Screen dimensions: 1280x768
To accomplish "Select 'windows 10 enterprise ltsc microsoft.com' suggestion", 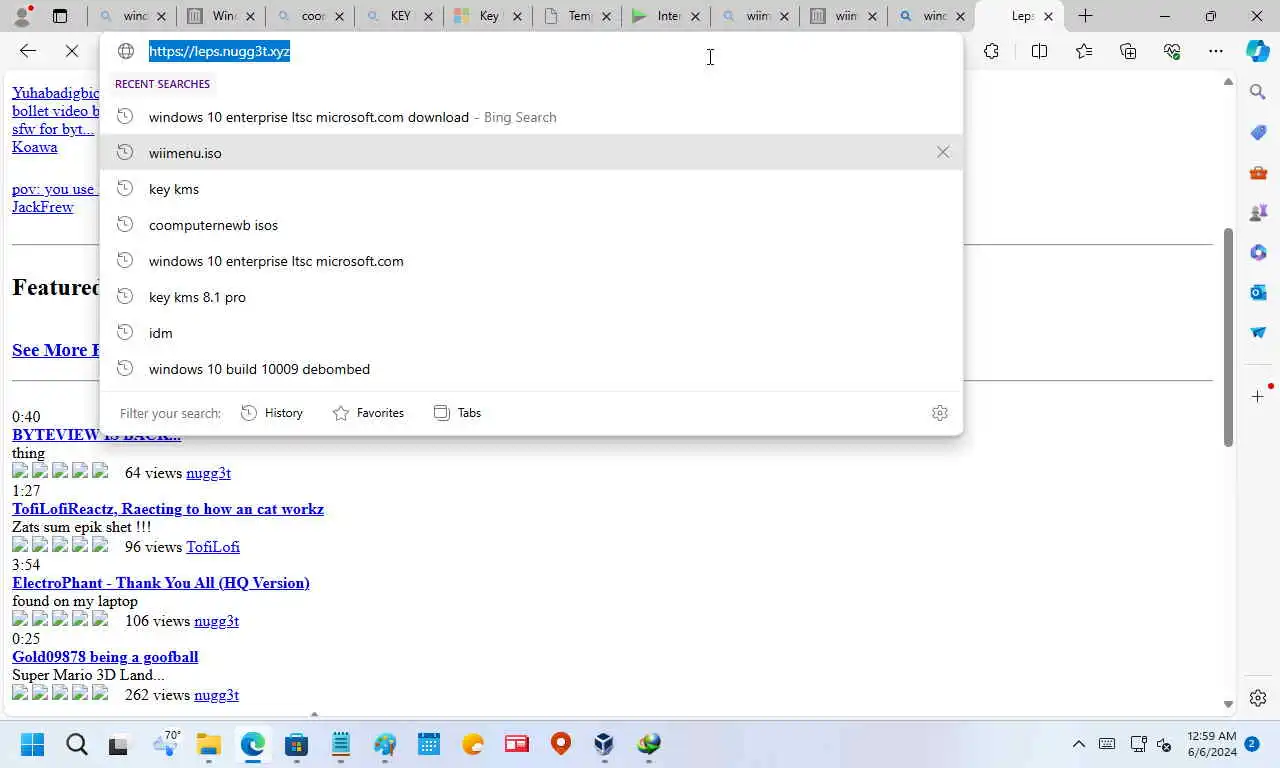I will tap(531, 261).
